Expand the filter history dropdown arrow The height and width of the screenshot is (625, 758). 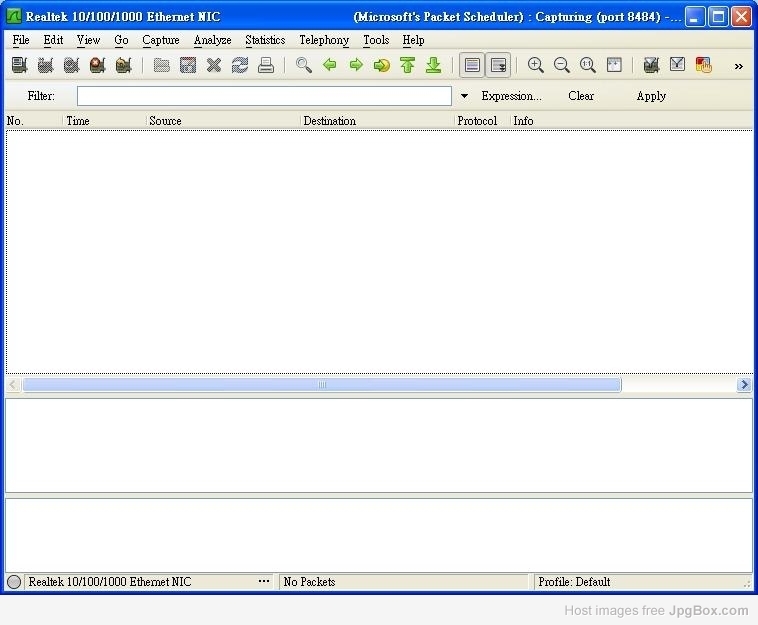point(464,96)
